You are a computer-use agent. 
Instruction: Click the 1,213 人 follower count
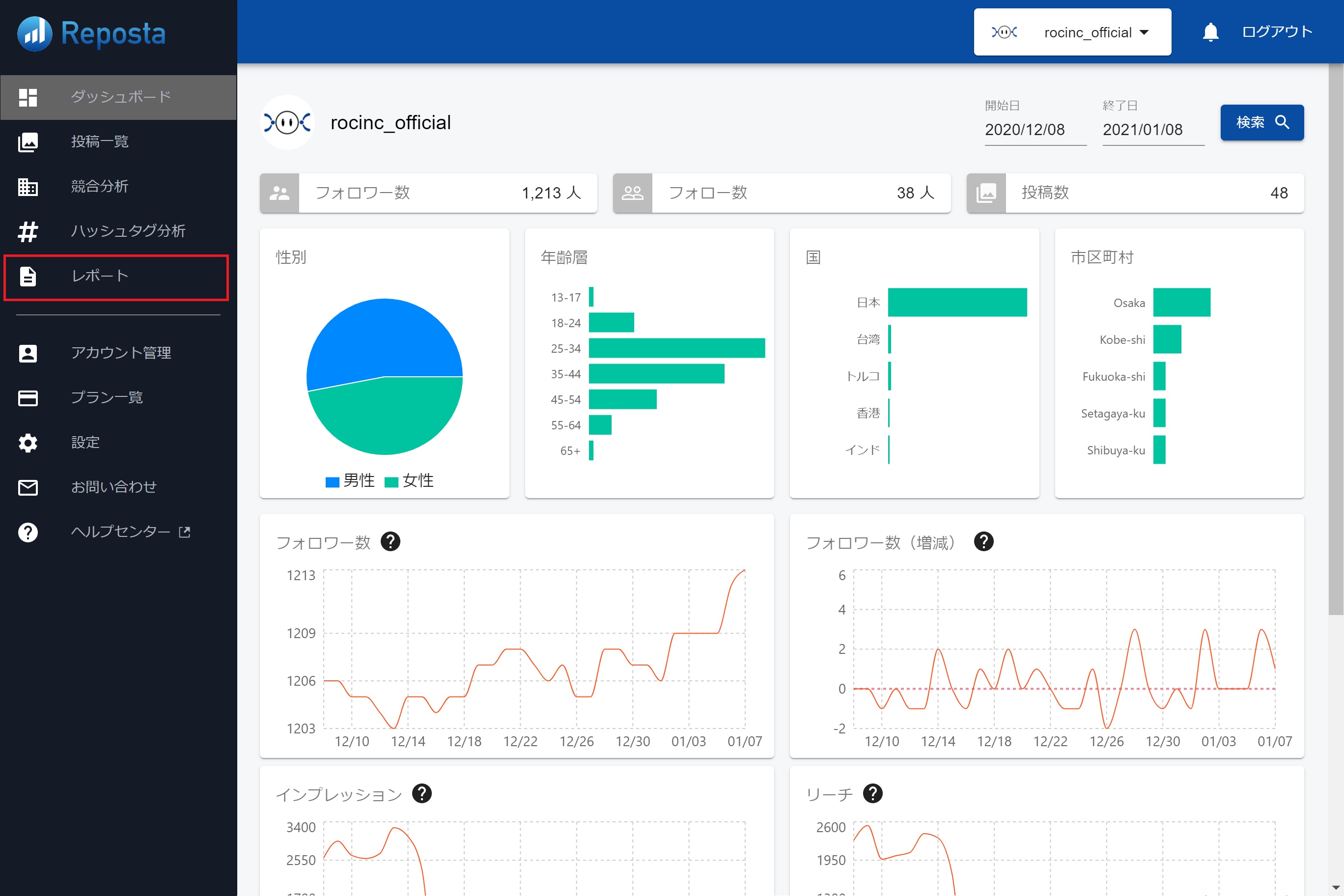pyautogui.click(x=551, y=193)
